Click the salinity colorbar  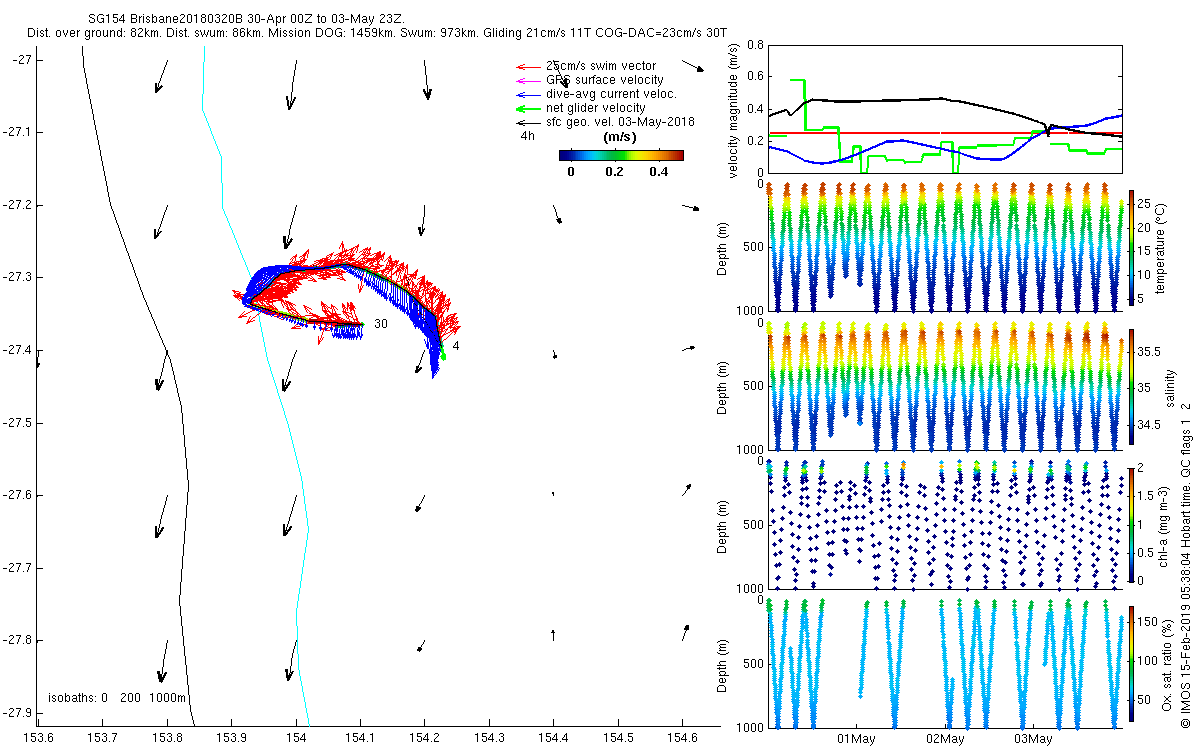[1131, 388]
